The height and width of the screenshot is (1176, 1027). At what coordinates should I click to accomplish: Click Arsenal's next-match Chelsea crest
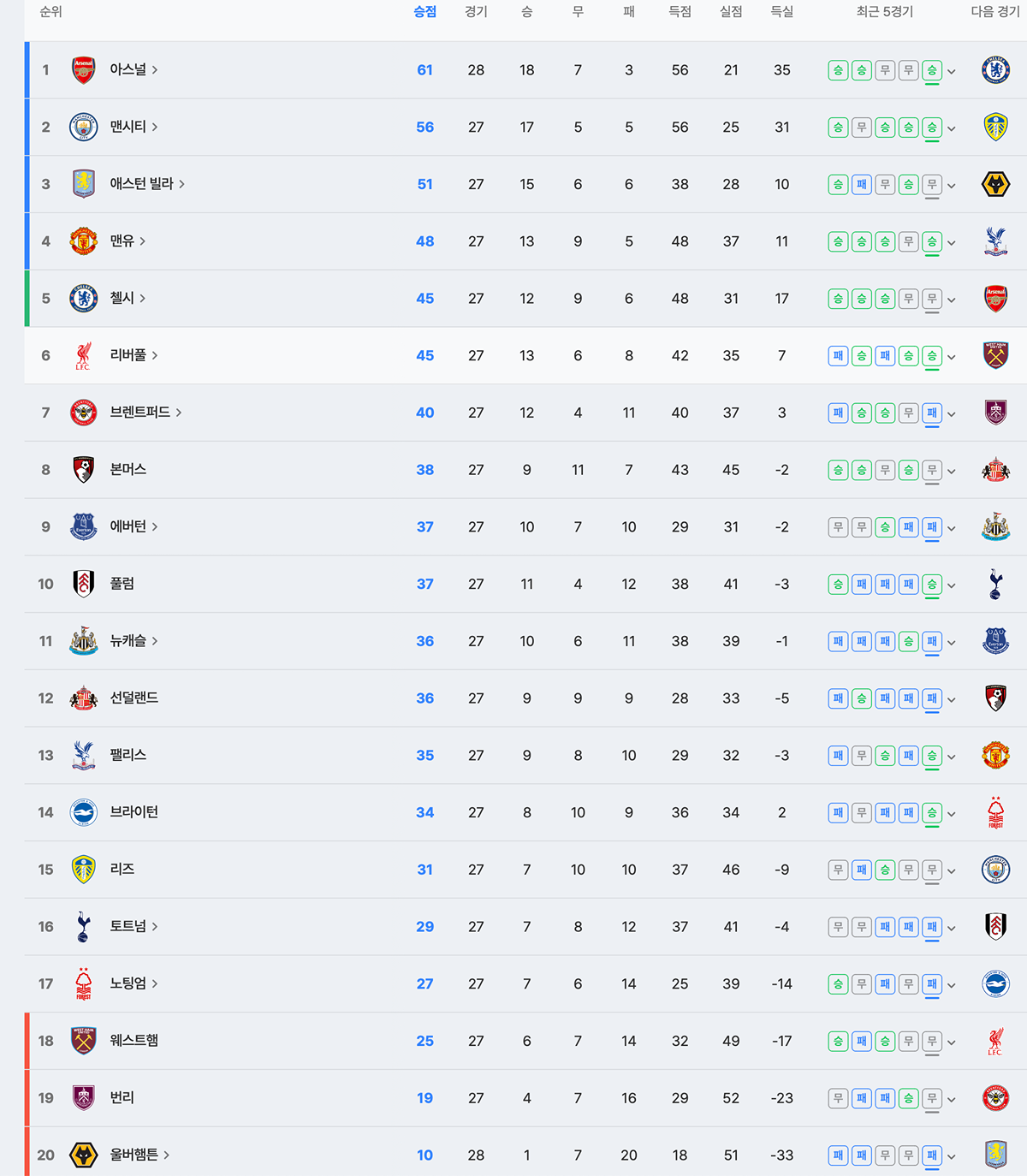tap(995, 70)
